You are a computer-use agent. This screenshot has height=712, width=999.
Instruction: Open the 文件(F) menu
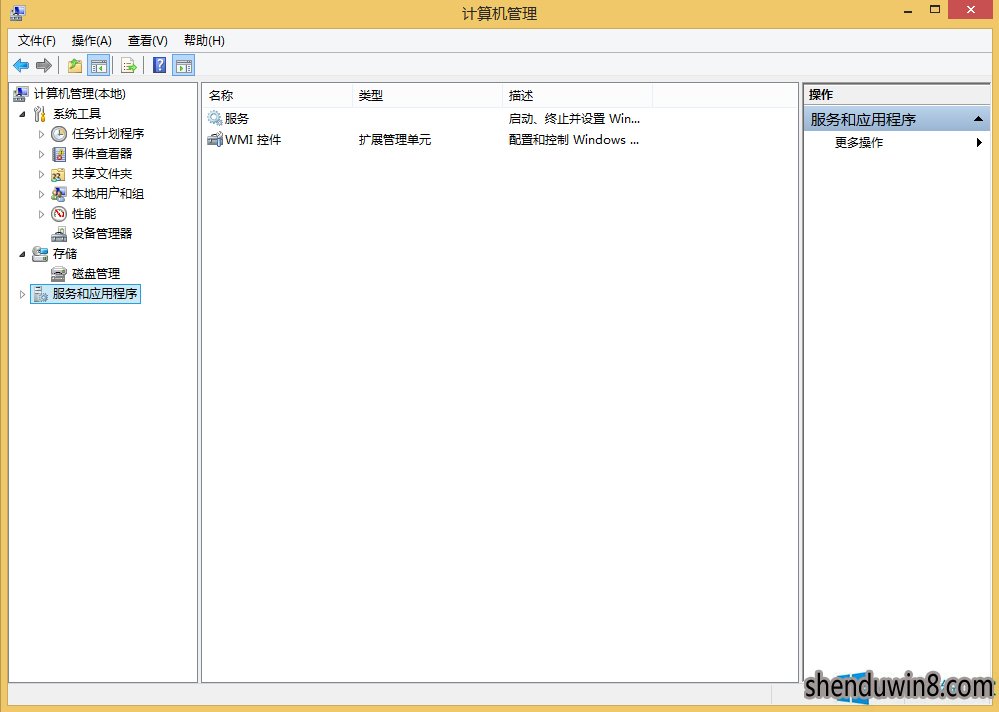[36, 41]
